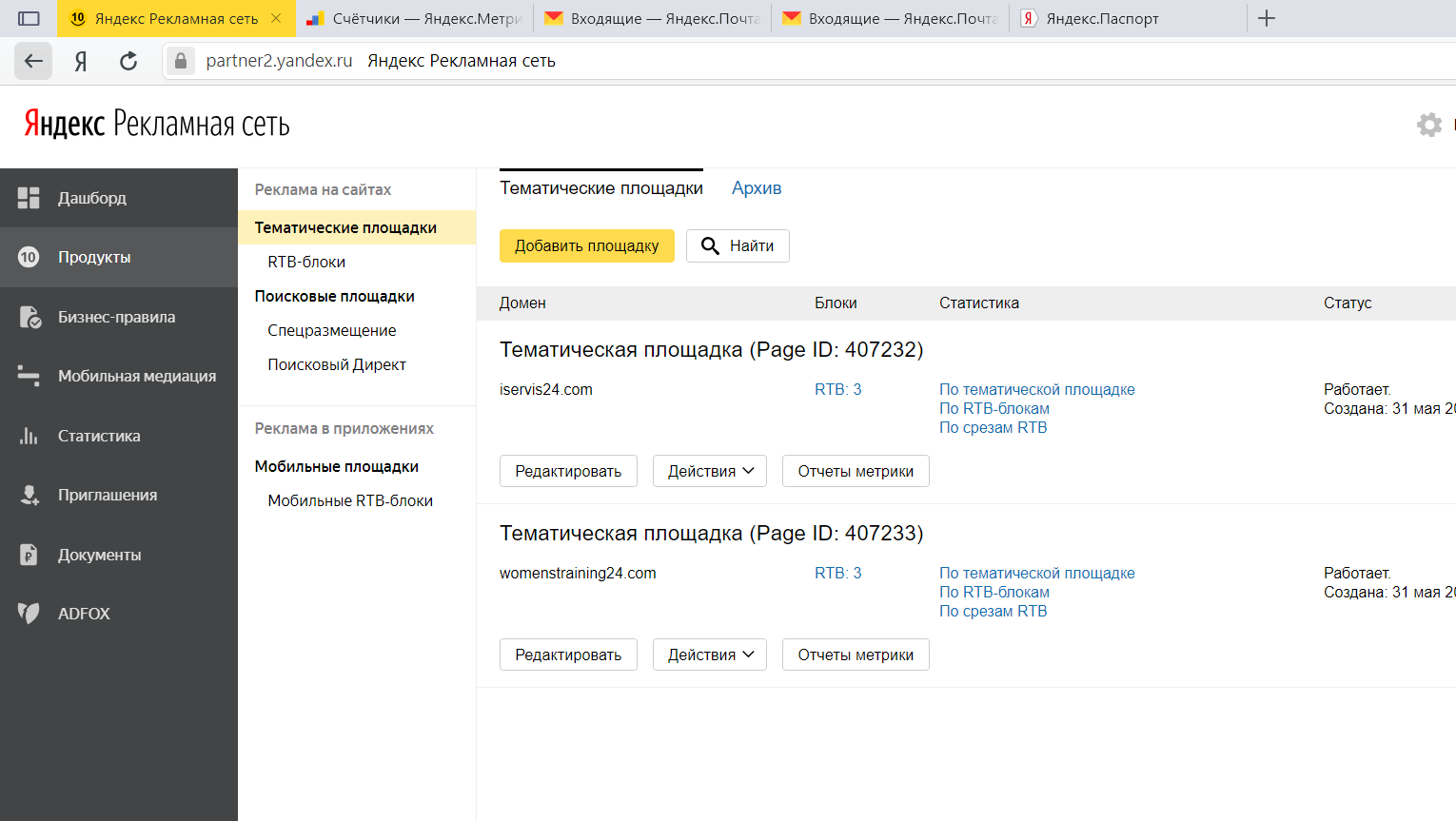Click Добавить площадку button
Viewport: 1456px width, 821px height.
point(587,245)
